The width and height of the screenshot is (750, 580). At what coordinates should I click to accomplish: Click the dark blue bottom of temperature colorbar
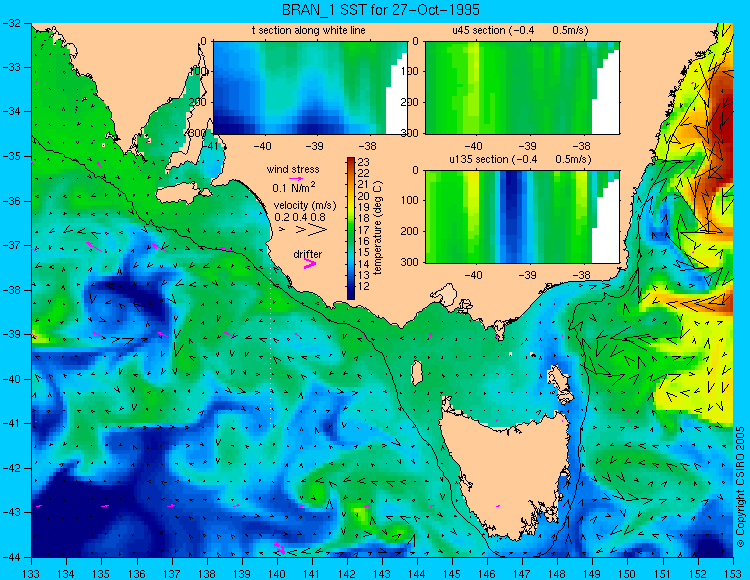[351, 294]
